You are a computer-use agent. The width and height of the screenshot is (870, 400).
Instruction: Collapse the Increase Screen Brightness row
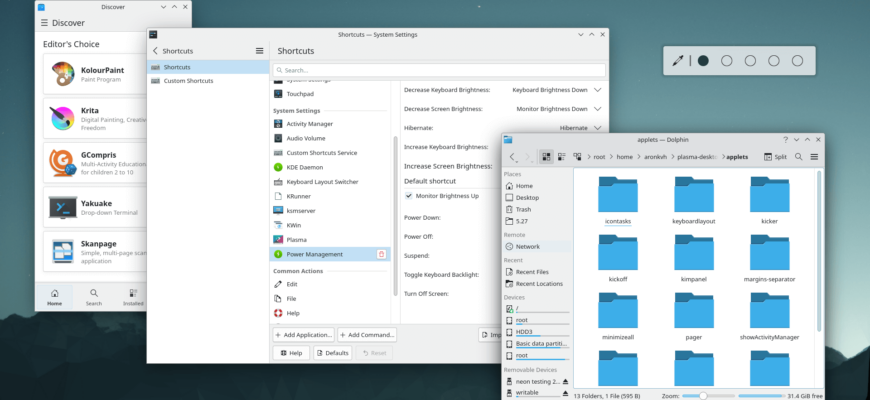coord(448,166)
